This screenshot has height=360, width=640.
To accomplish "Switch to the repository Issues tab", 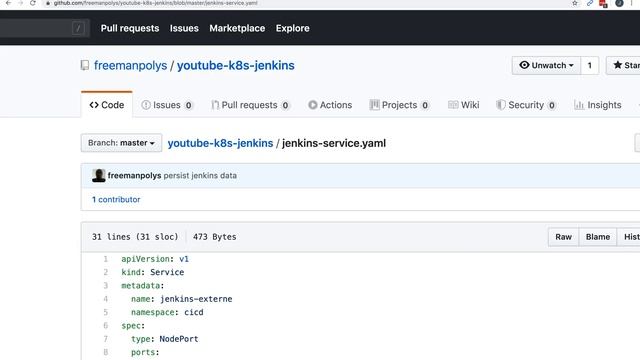I will pyautogui.click(x=167, y=105).
